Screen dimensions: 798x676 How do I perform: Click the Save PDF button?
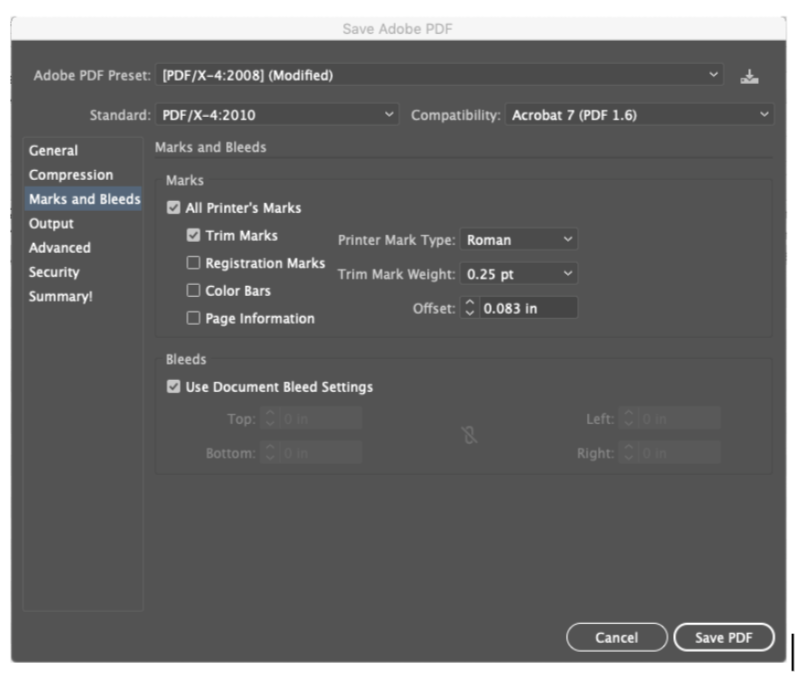pos(724,637)
